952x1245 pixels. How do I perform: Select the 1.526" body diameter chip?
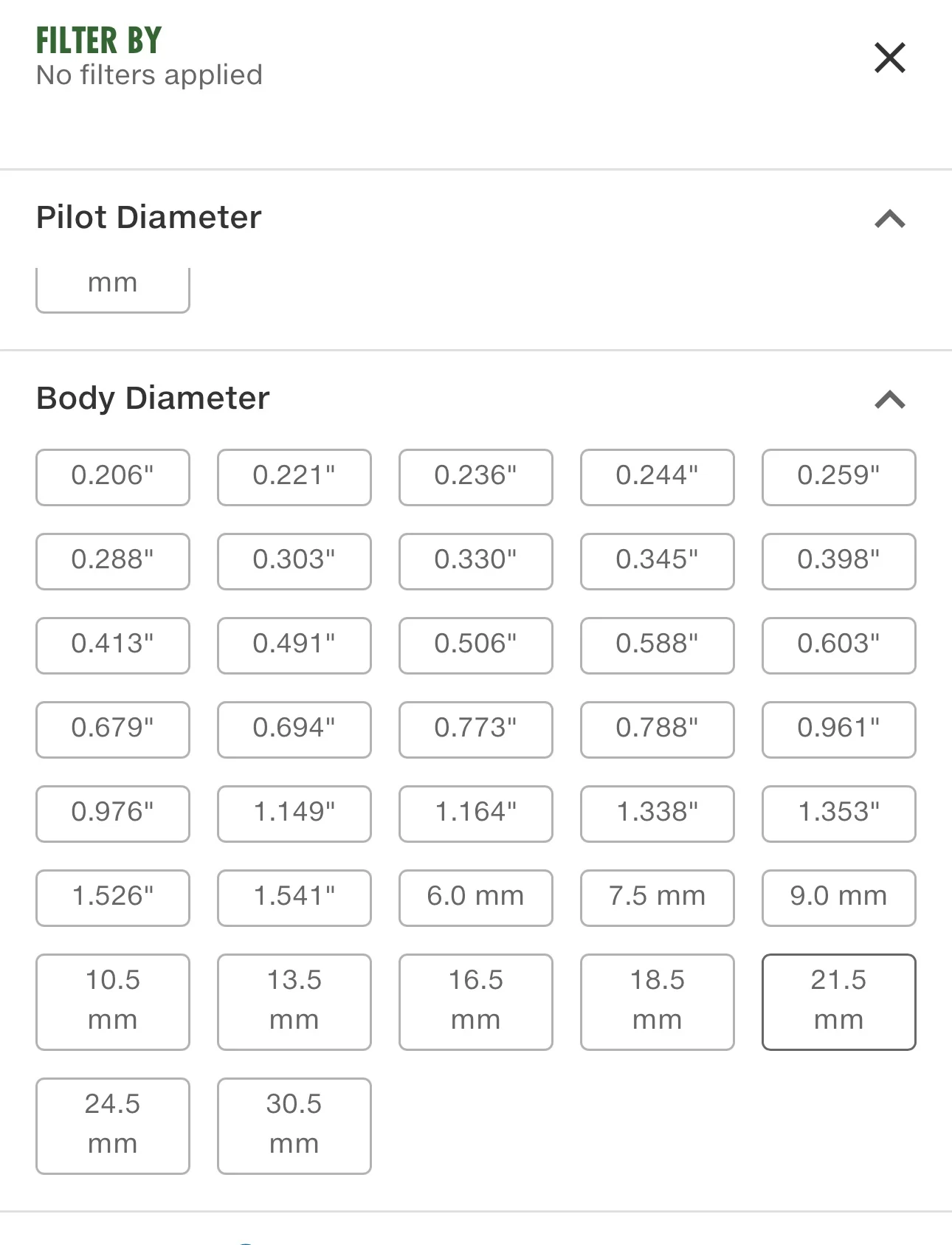coord(113,898)
